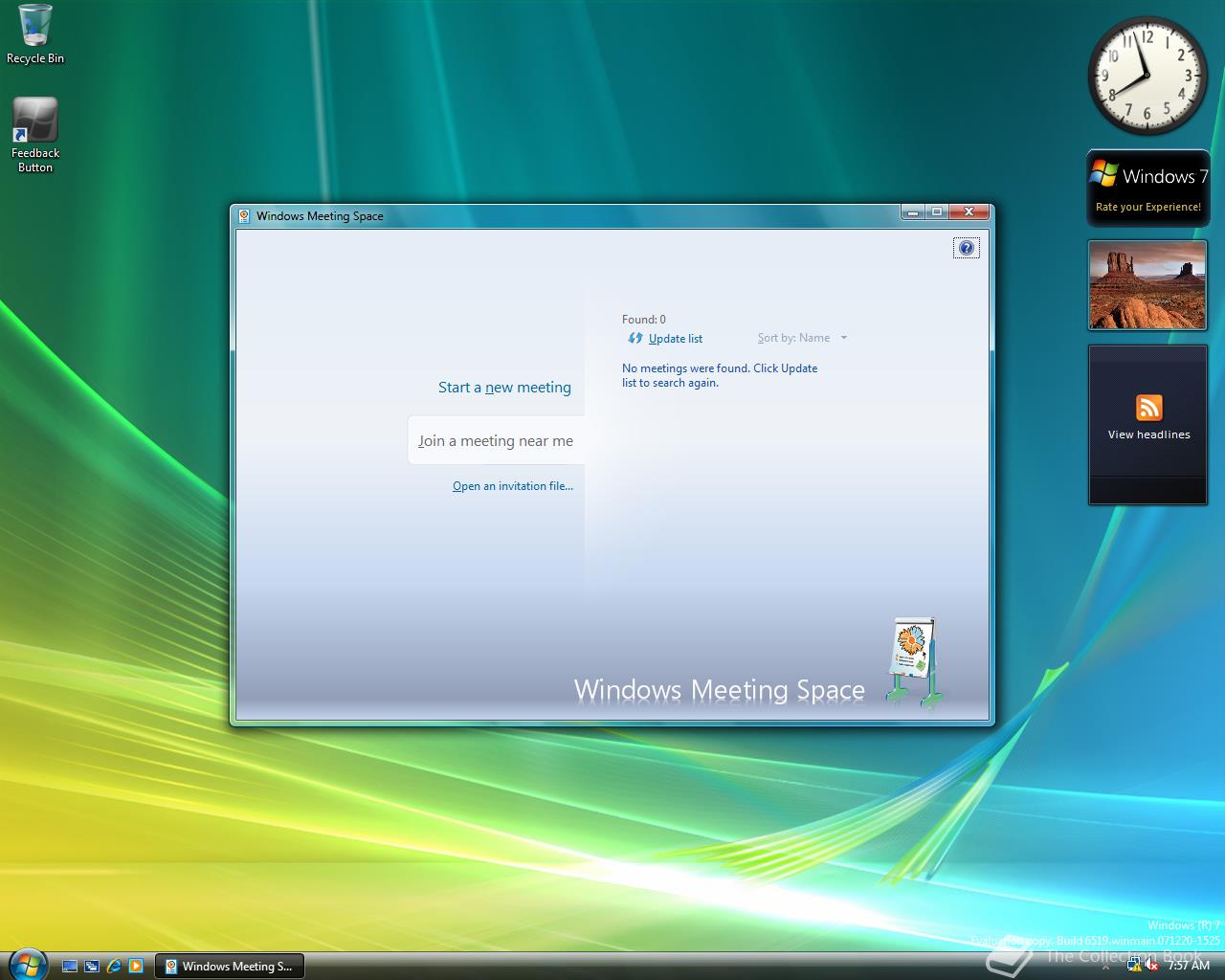Click the 'No meetings were found' message
The height and width of the screenshot is (980, 1225).
720,375
